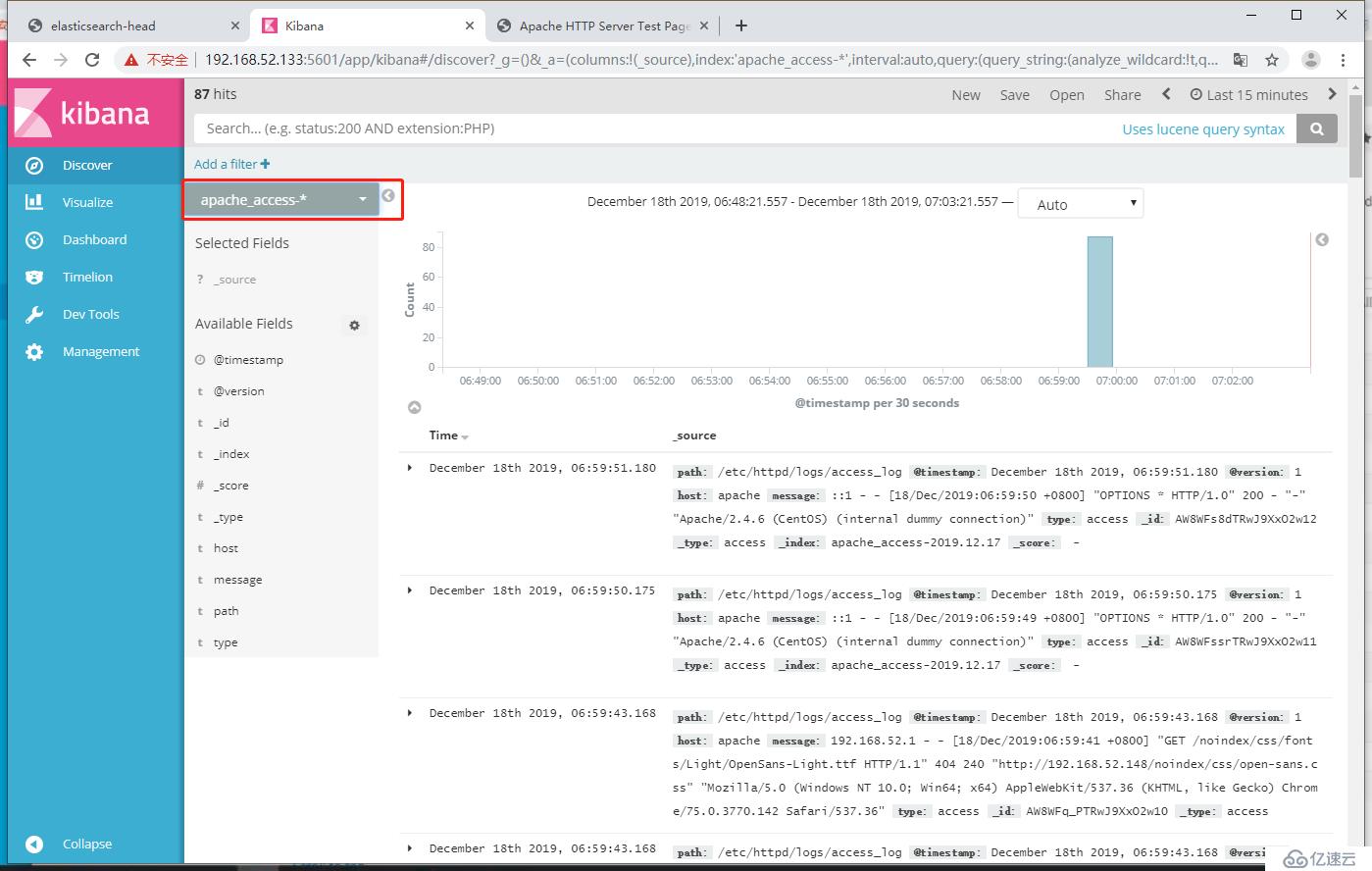Click Open in the top menu
The image size is (1372, 871).
coord(1067,95)
